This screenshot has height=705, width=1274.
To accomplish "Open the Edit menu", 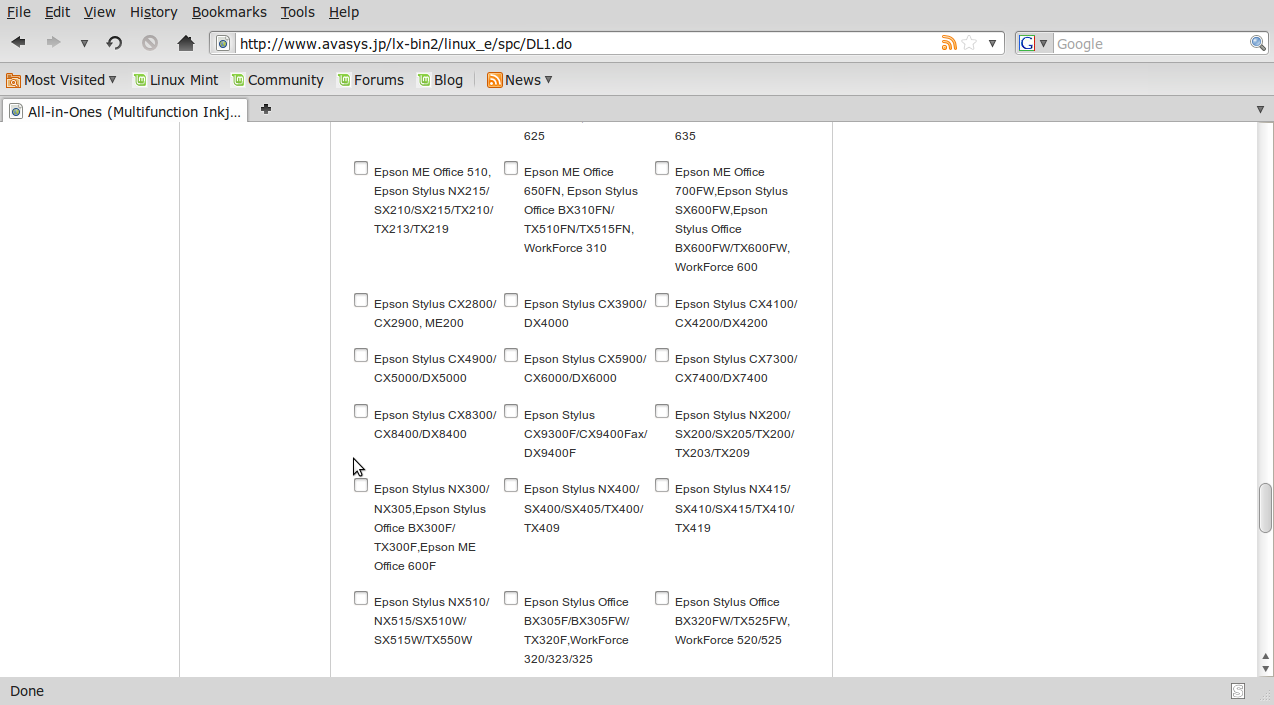I will coord(57,12).
